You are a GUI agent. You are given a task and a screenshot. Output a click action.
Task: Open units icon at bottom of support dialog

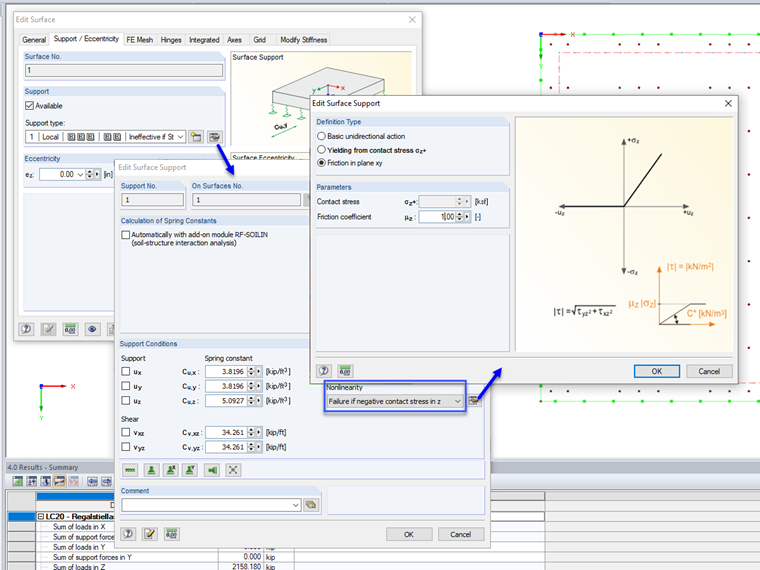click(172, 534)
